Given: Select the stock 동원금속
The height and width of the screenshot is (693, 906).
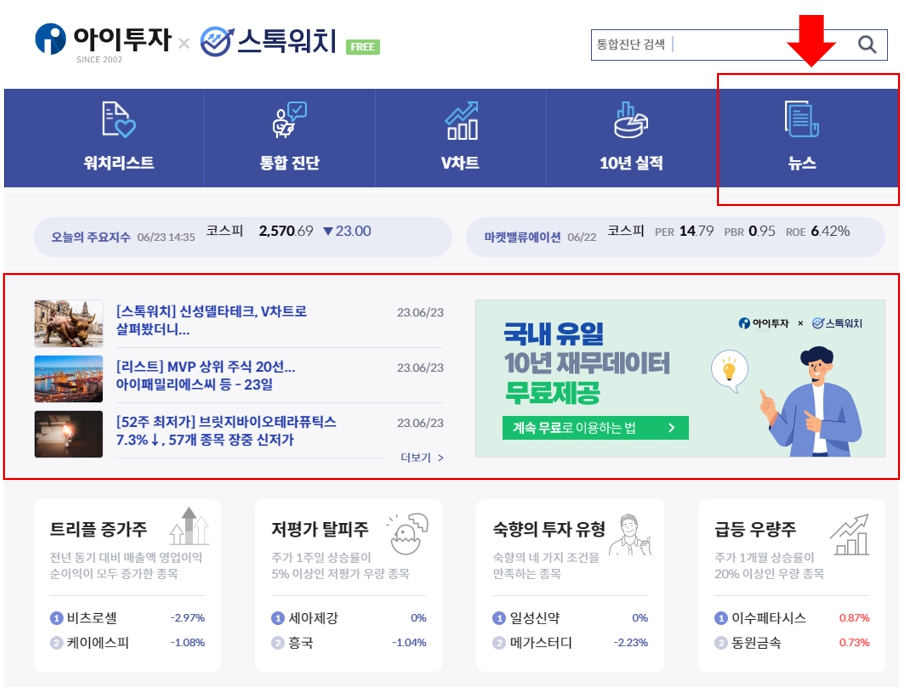Looking at the screenshot, I should coord(756,643).
